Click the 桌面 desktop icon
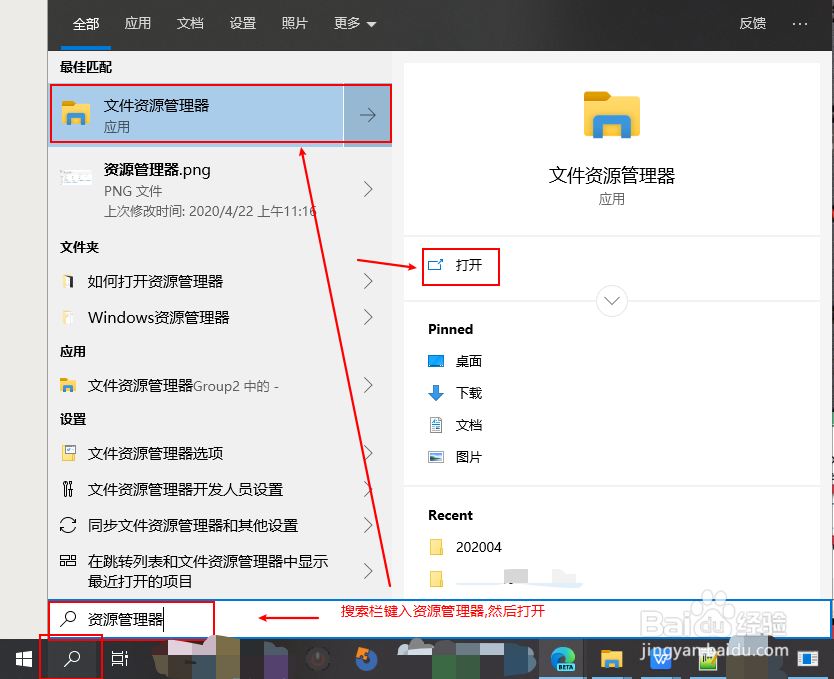Image resolution: width=834 pixels, height=679 pixels. pos(436,362)
